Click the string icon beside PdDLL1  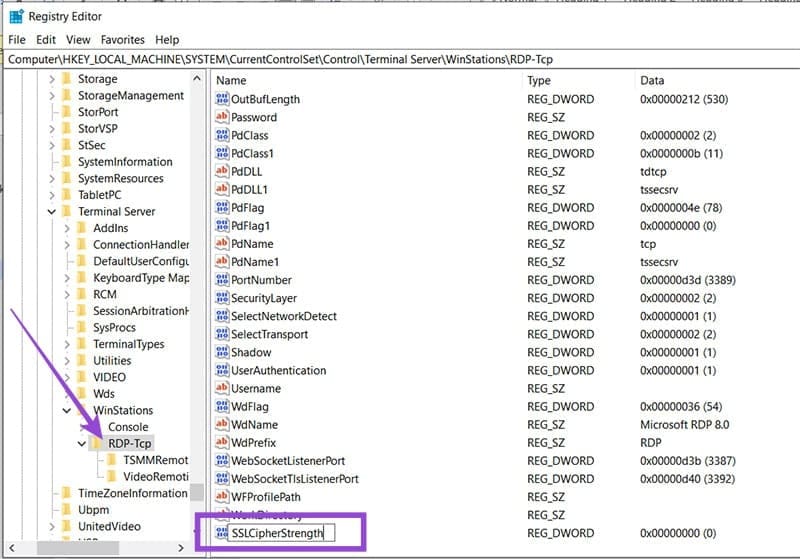coord(222,189)
